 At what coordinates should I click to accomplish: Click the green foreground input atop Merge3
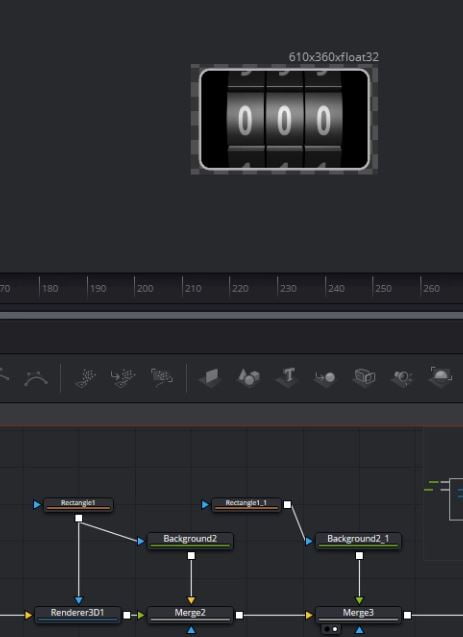pos(359,600)
